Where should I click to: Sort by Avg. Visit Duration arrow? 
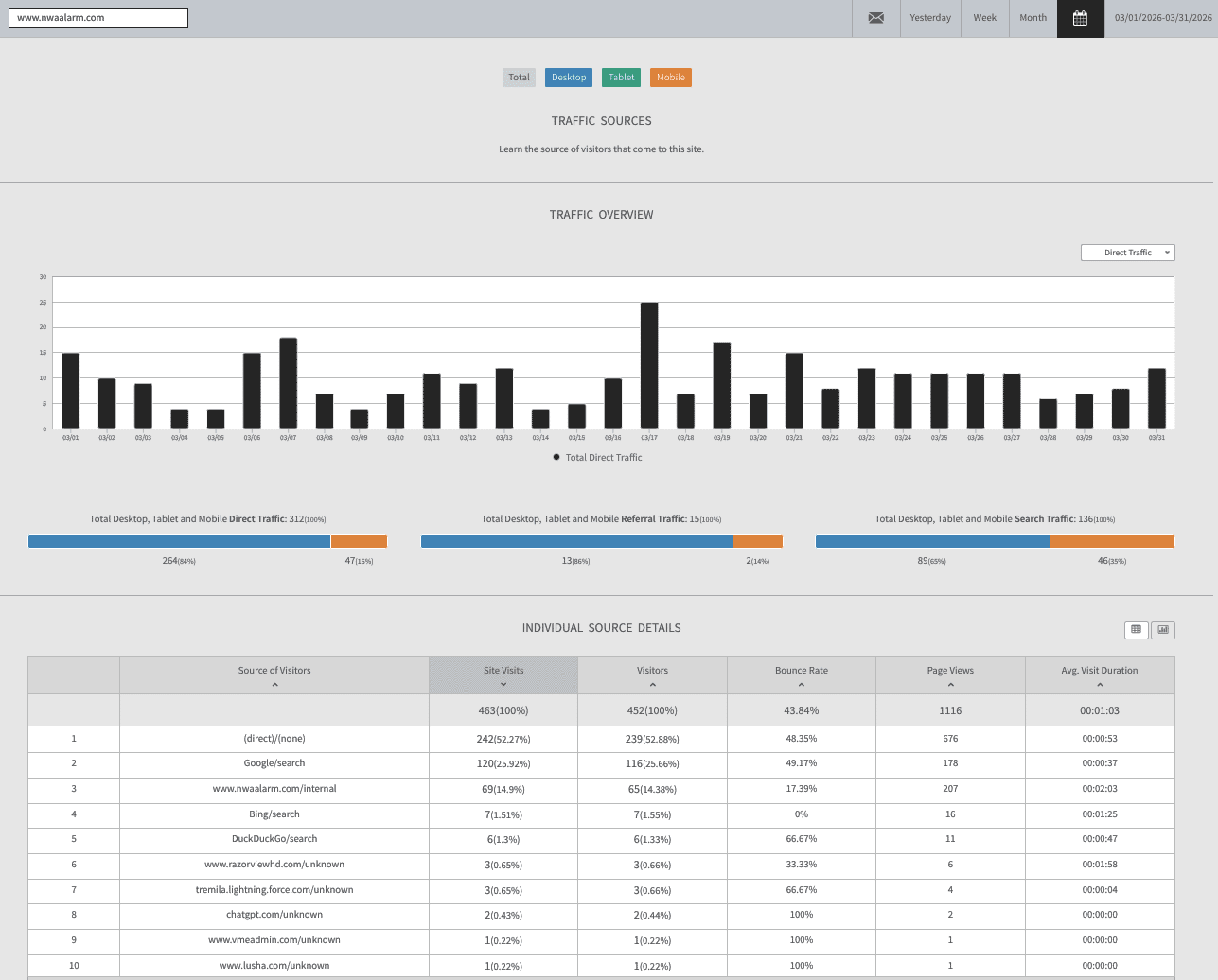[1100, 684]
